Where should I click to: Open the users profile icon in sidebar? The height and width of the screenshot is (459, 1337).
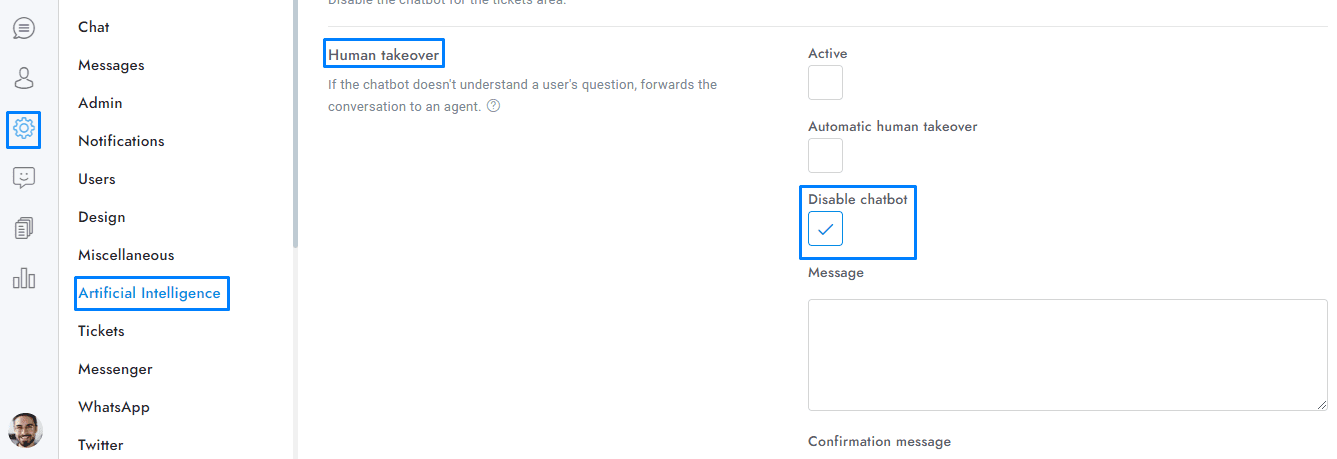pyautogui.click(x=24, y=78)
